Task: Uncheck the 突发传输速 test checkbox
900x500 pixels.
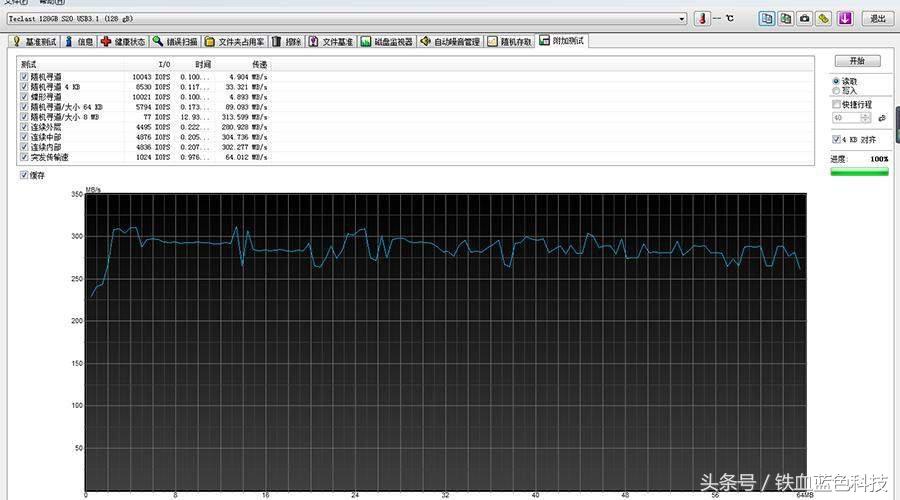Action: [25, 157]
